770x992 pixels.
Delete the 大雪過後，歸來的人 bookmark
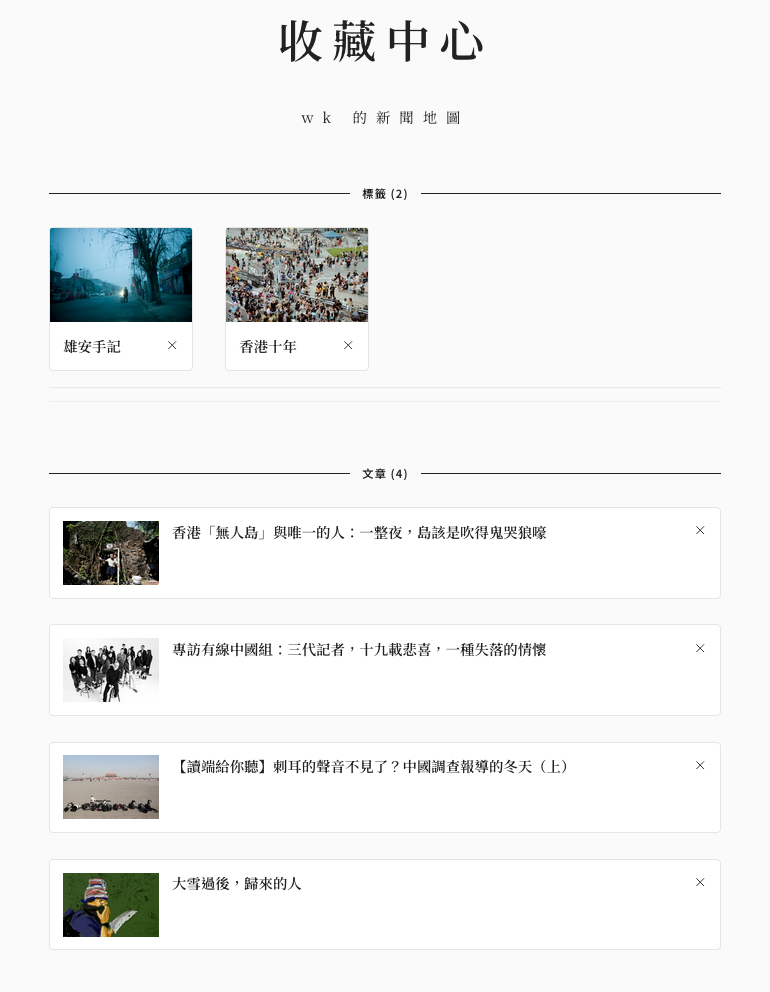click(x=700, y=883)
